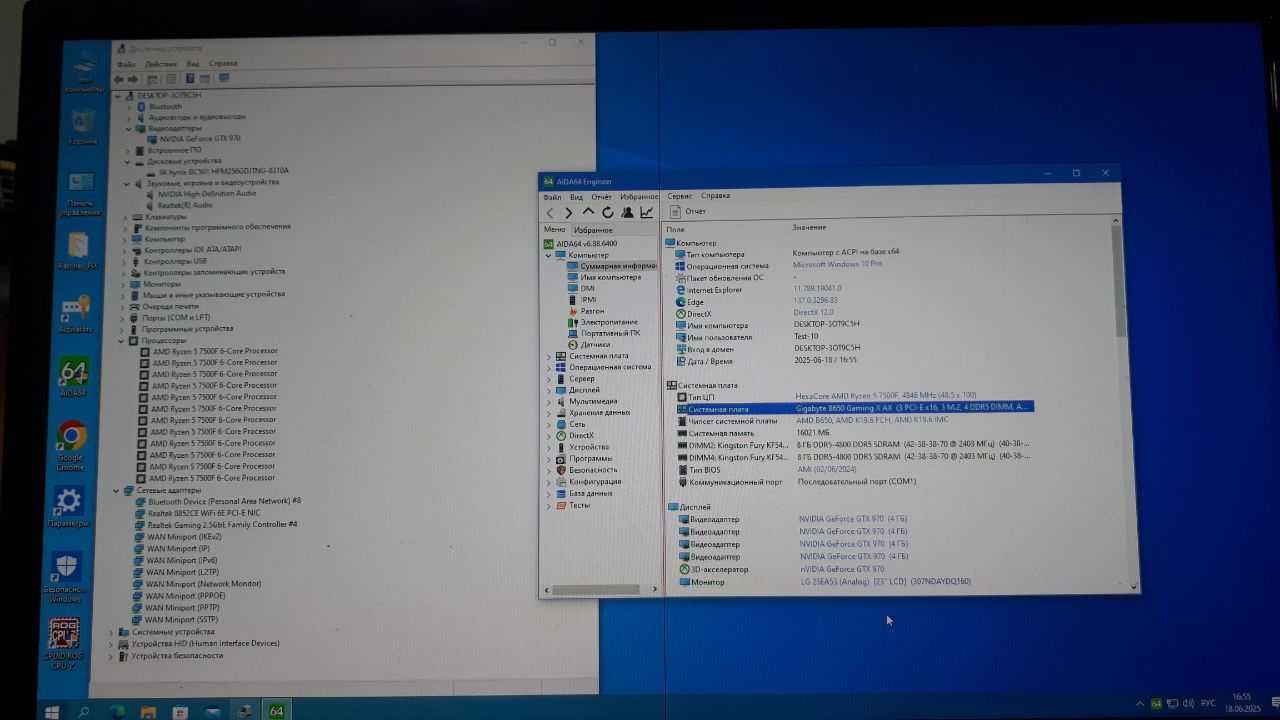1280x720 pixels.
Task: Click the Отчет report button
Action: pyautogui.click(x=689, y=212)
